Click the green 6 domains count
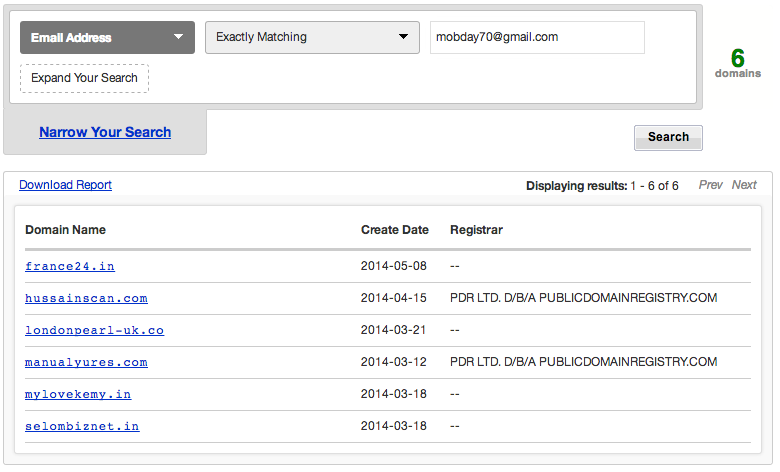The image size is (780, 472). click(737, 59)
